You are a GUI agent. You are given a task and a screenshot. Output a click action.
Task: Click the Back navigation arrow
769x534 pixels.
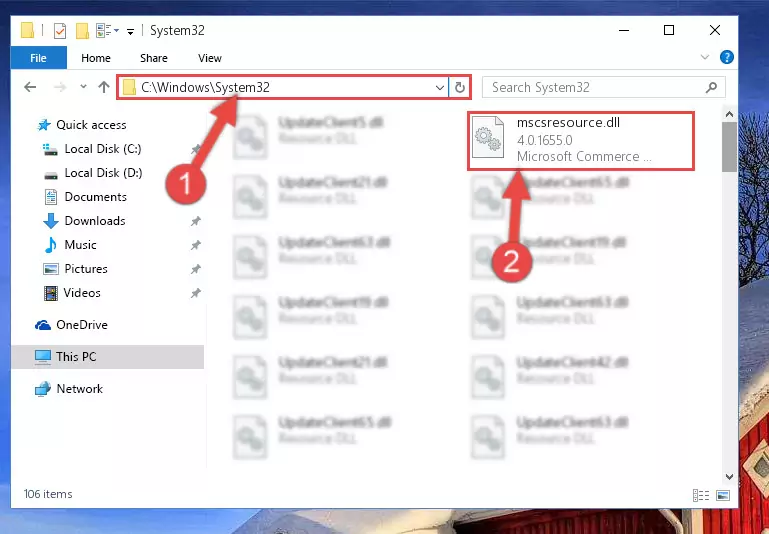[x=30, y=87]
